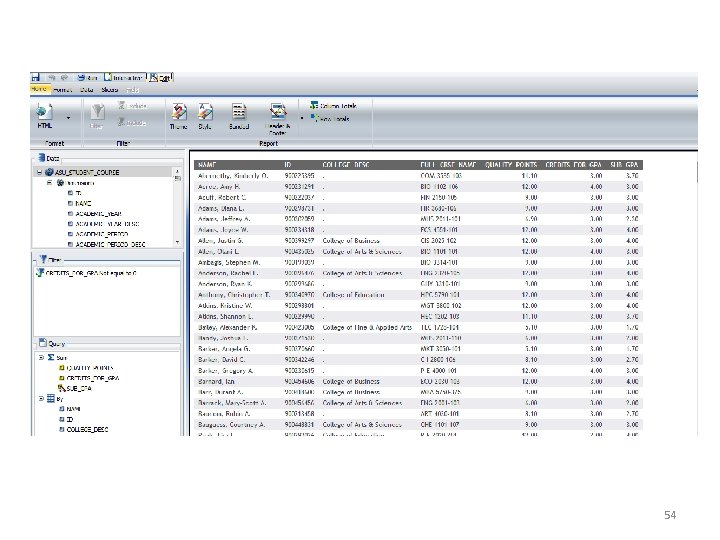Select the ACADEMIC_YEAR field
The height and width of the screenshot is (540, 720).
pos(95,214)
